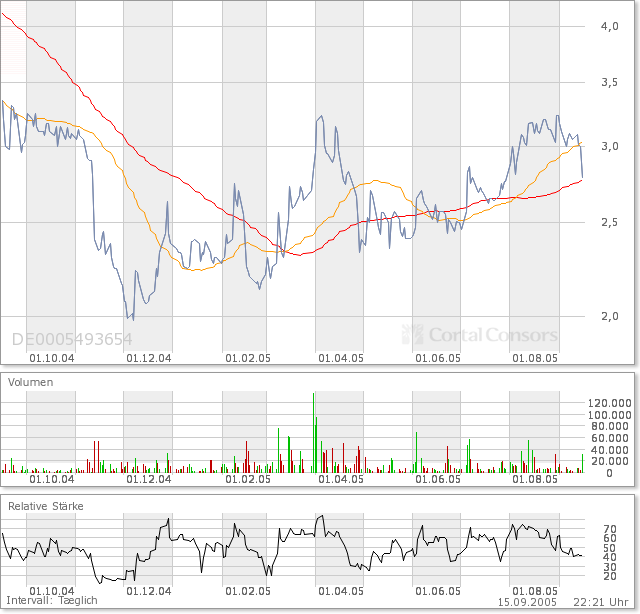Click the 4,0 price axis label
Viewport: 640px width, 614px height.
[609, 26]
